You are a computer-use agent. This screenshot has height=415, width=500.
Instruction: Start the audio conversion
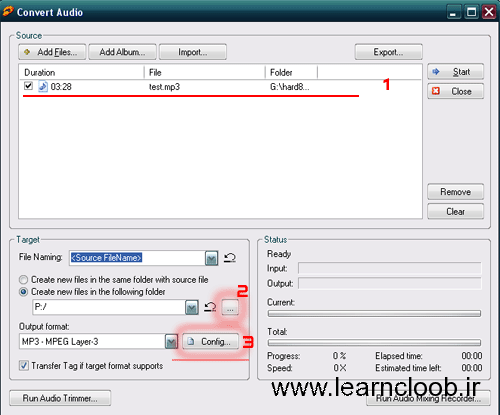pyautogui.click(x=455, y=72)
